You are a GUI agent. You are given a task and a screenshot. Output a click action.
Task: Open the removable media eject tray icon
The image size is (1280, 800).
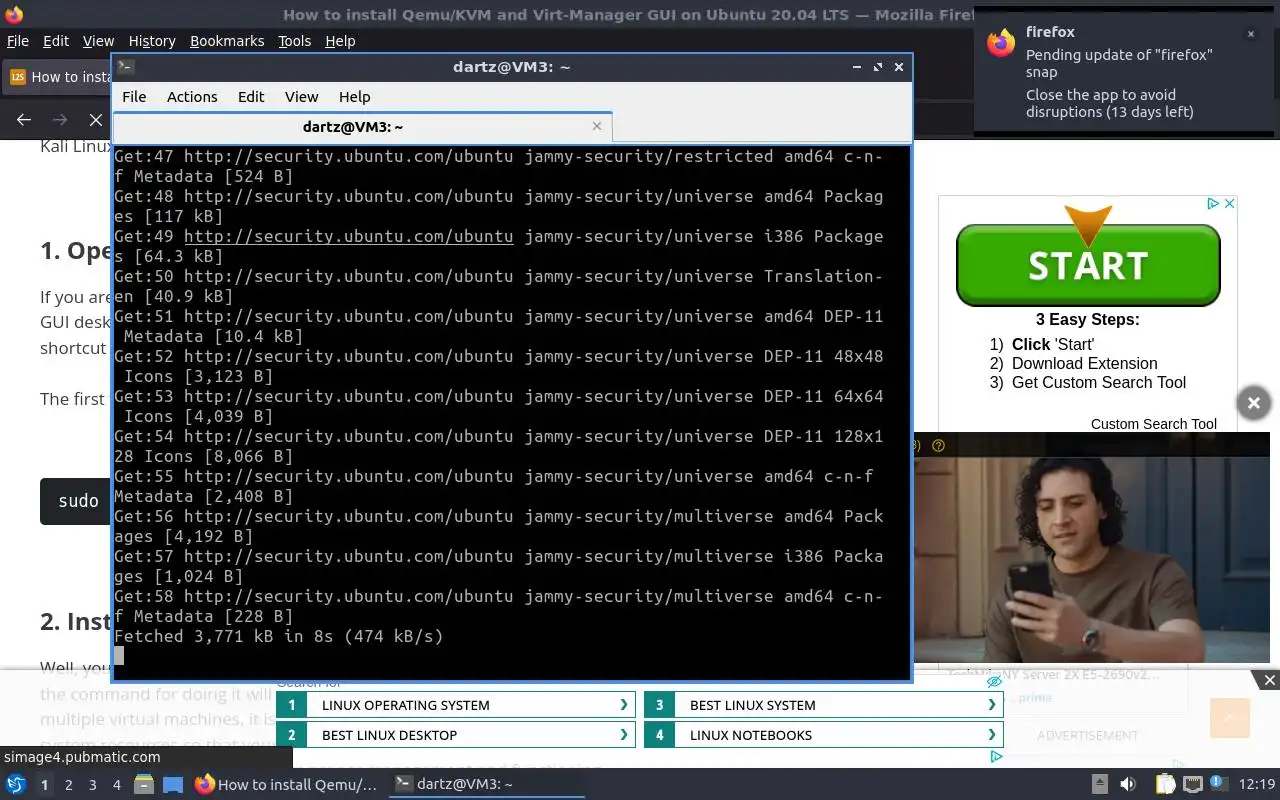tap(1099, 785)
